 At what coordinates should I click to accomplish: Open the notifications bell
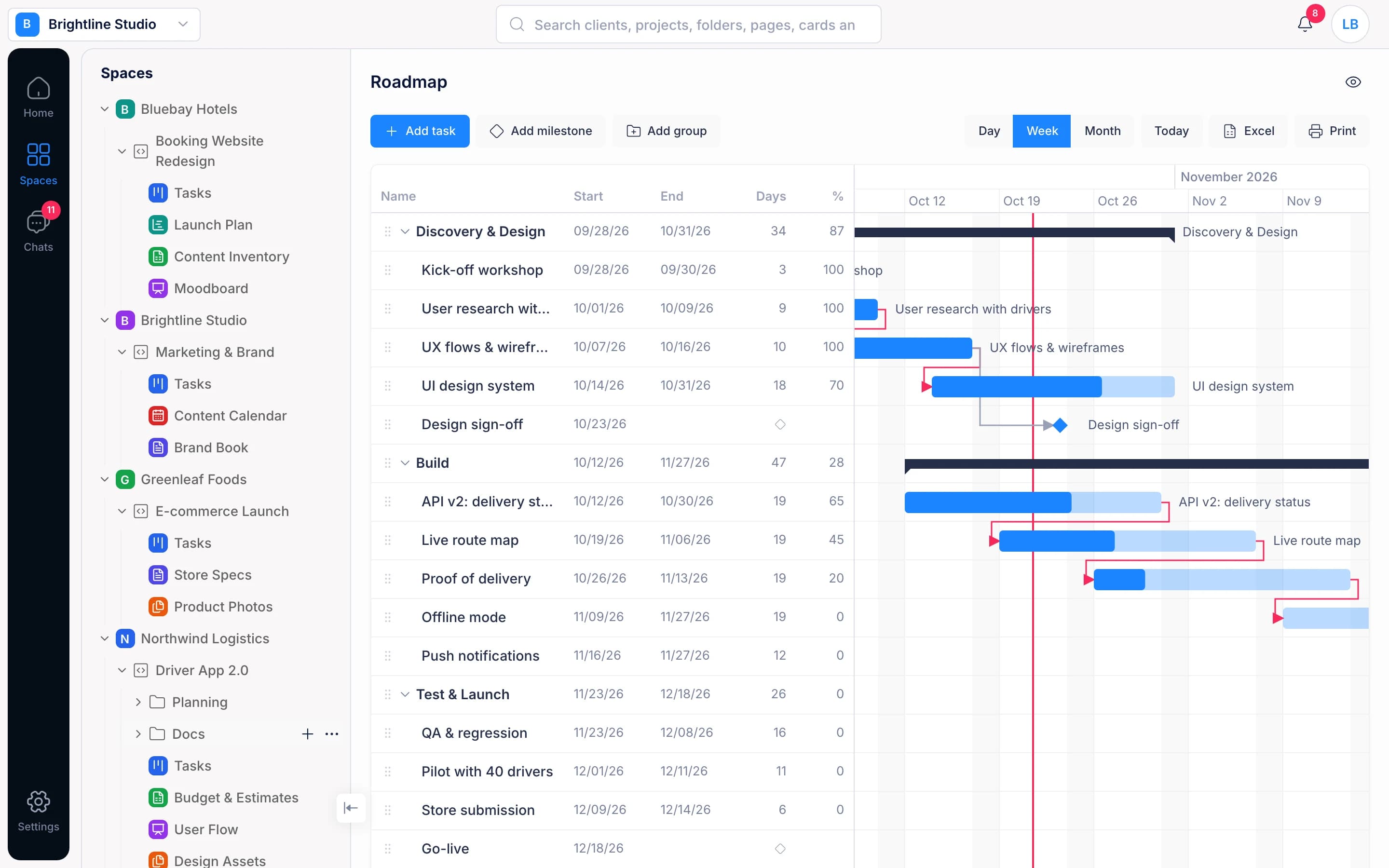click(1305, 24)
